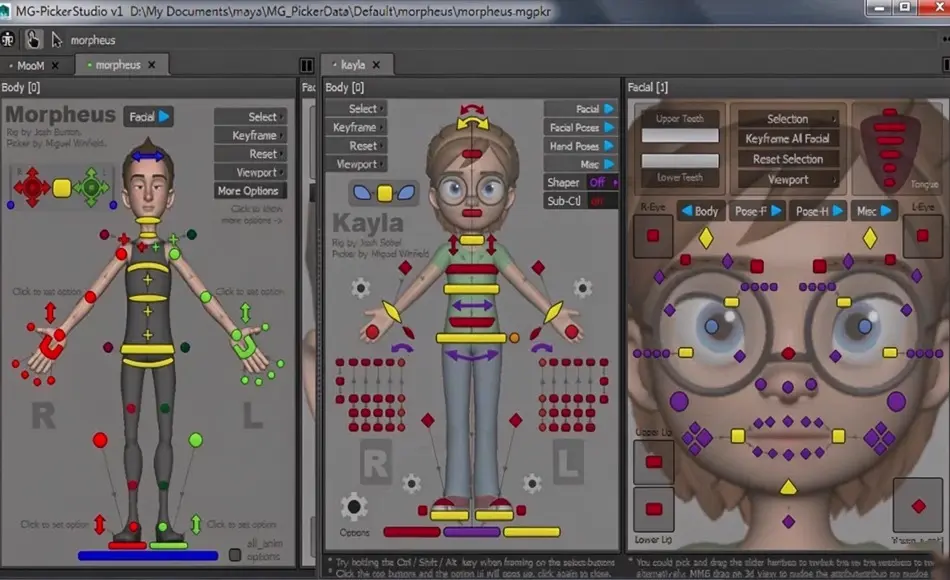This screenshot has width=950, height=580.
Task: Click the Upper Teeth slider bar
Action: [x=680, y=136]
